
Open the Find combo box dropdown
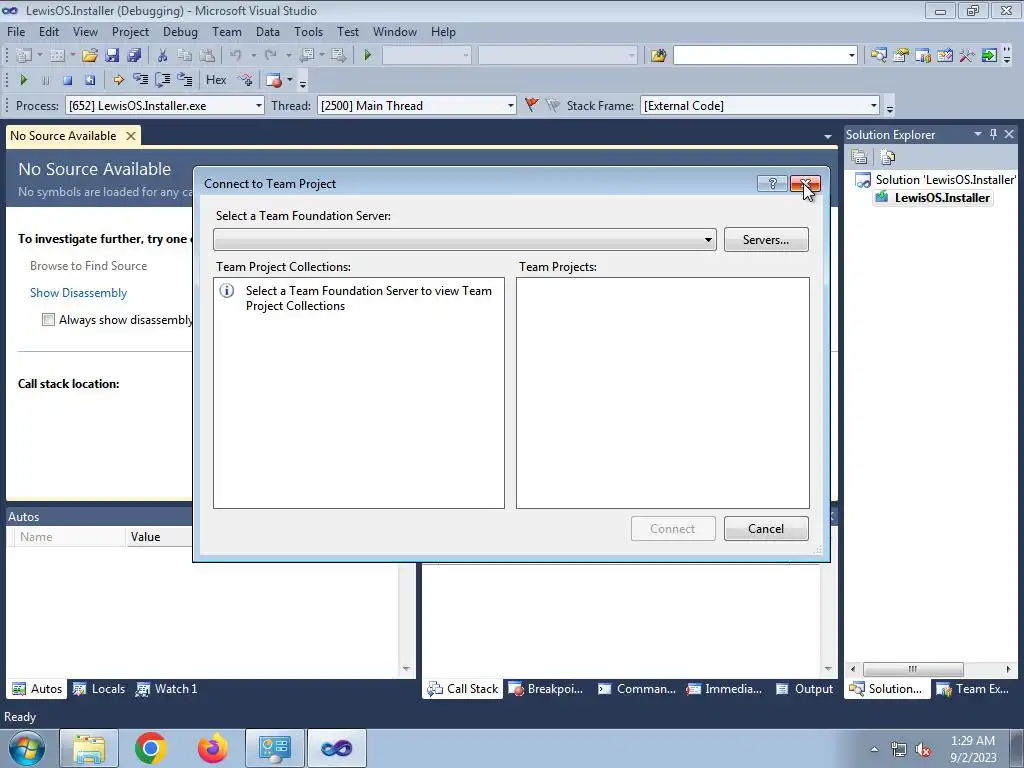click(x=852, y=56)
